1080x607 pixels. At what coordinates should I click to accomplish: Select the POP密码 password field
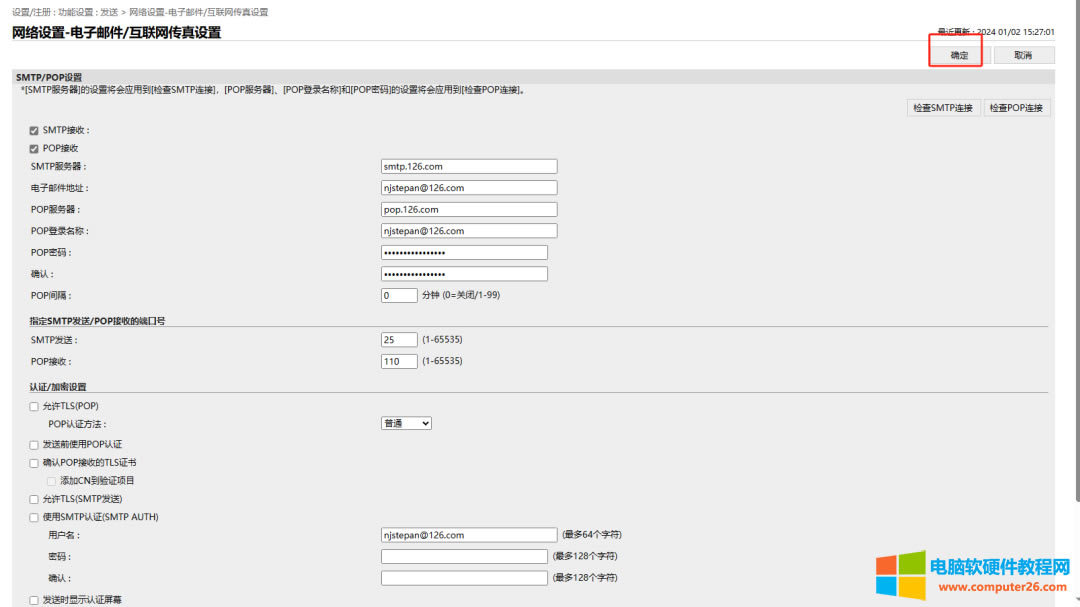(464, 253)
